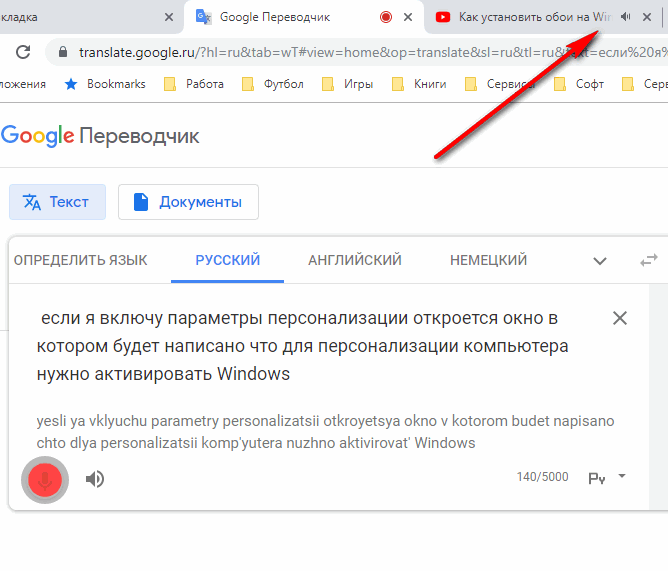
Task: Select the Текст translation mode button
Action: (x=58, y=202)
